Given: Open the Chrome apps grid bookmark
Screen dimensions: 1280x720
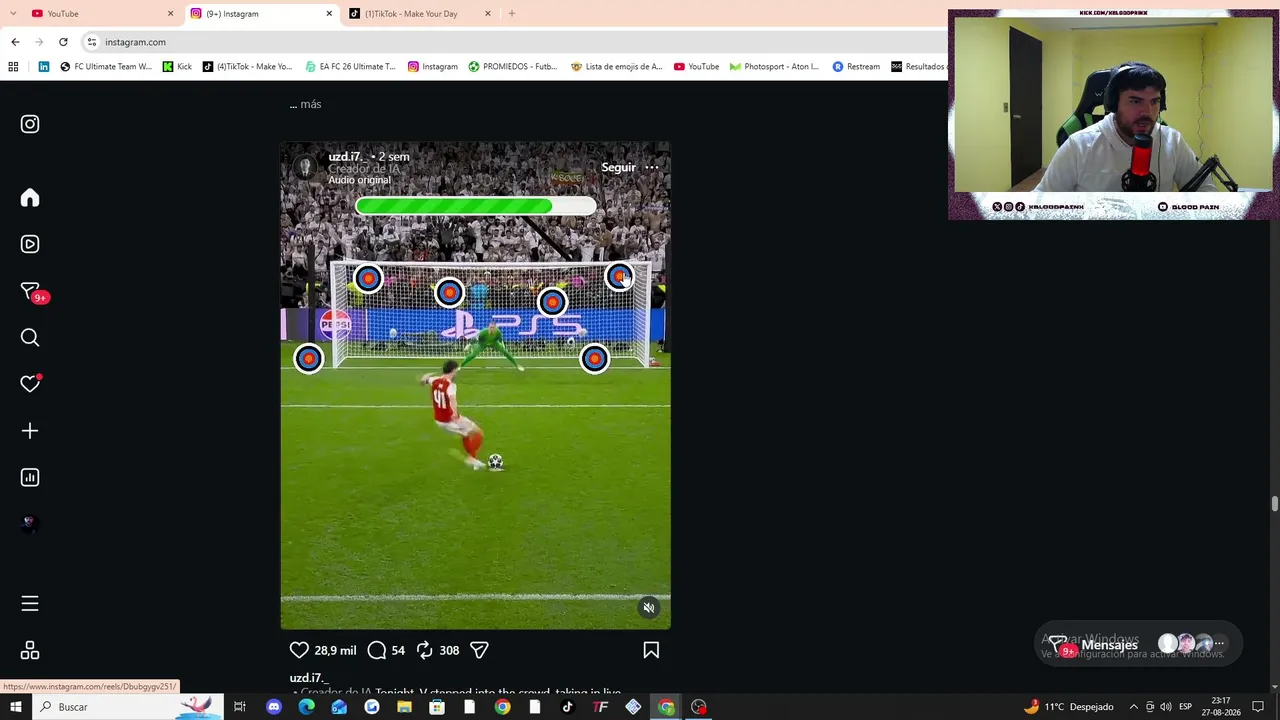Looking at the screenshot, I should coord(13,67).
